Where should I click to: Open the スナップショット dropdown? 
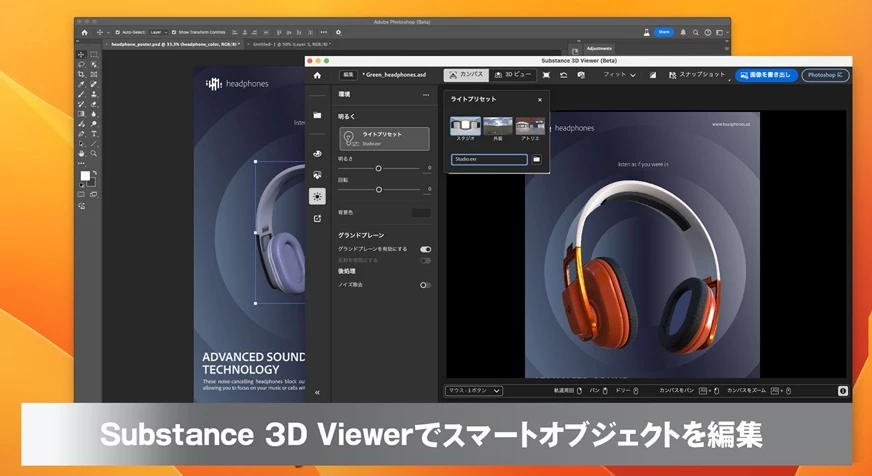(698, 75)
